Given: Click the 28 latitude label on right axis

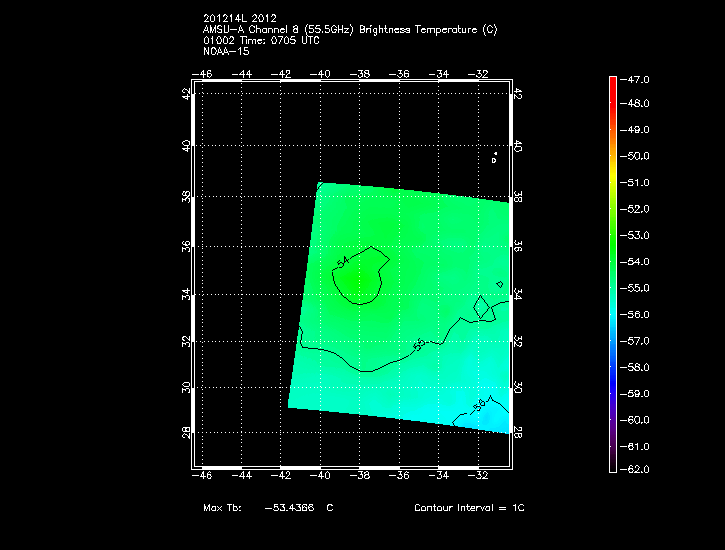Looking at the screenshot, I should 518,431.
